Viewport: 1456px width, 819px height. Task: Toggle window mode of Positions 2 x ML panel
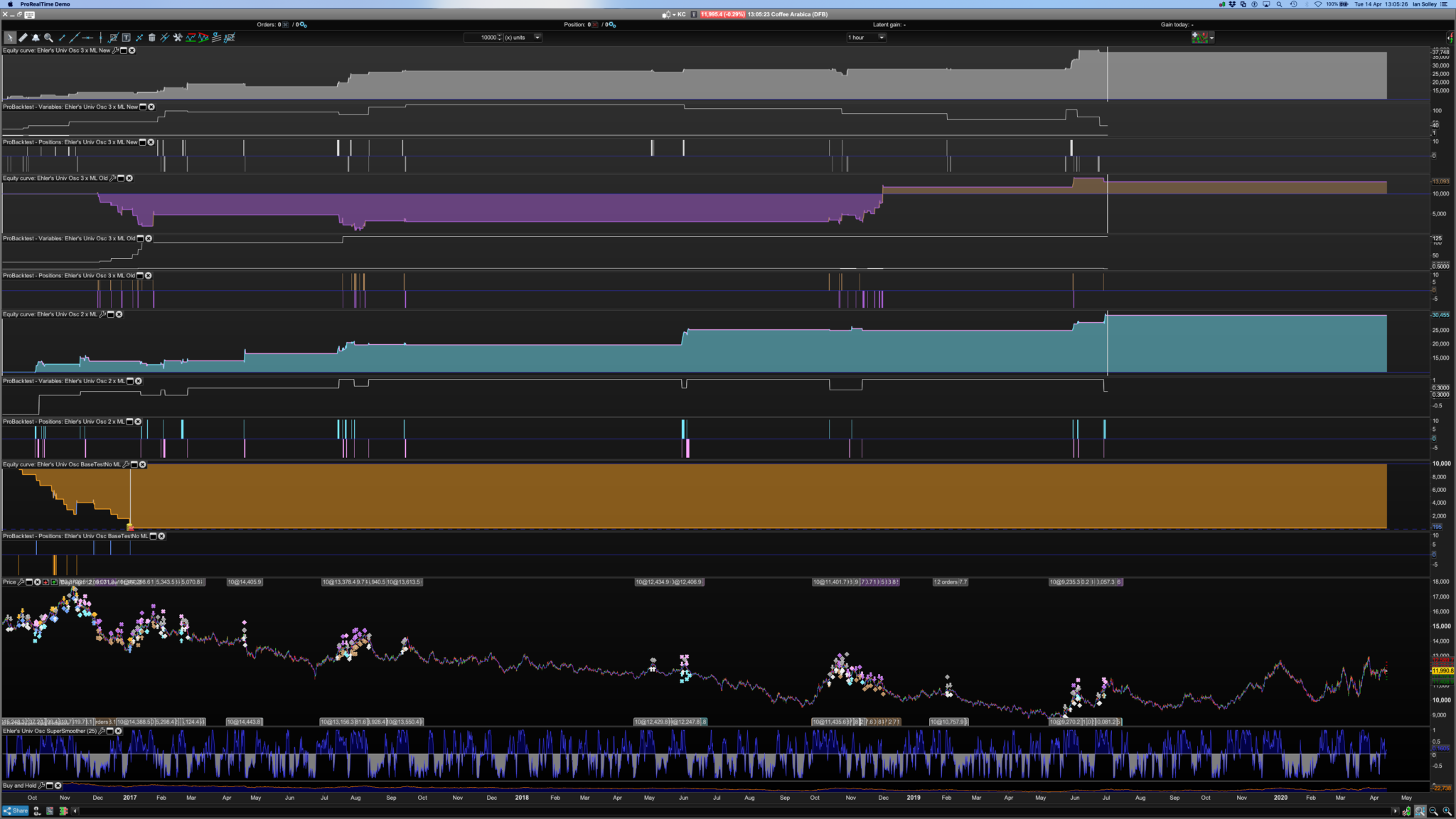point(129,422)
